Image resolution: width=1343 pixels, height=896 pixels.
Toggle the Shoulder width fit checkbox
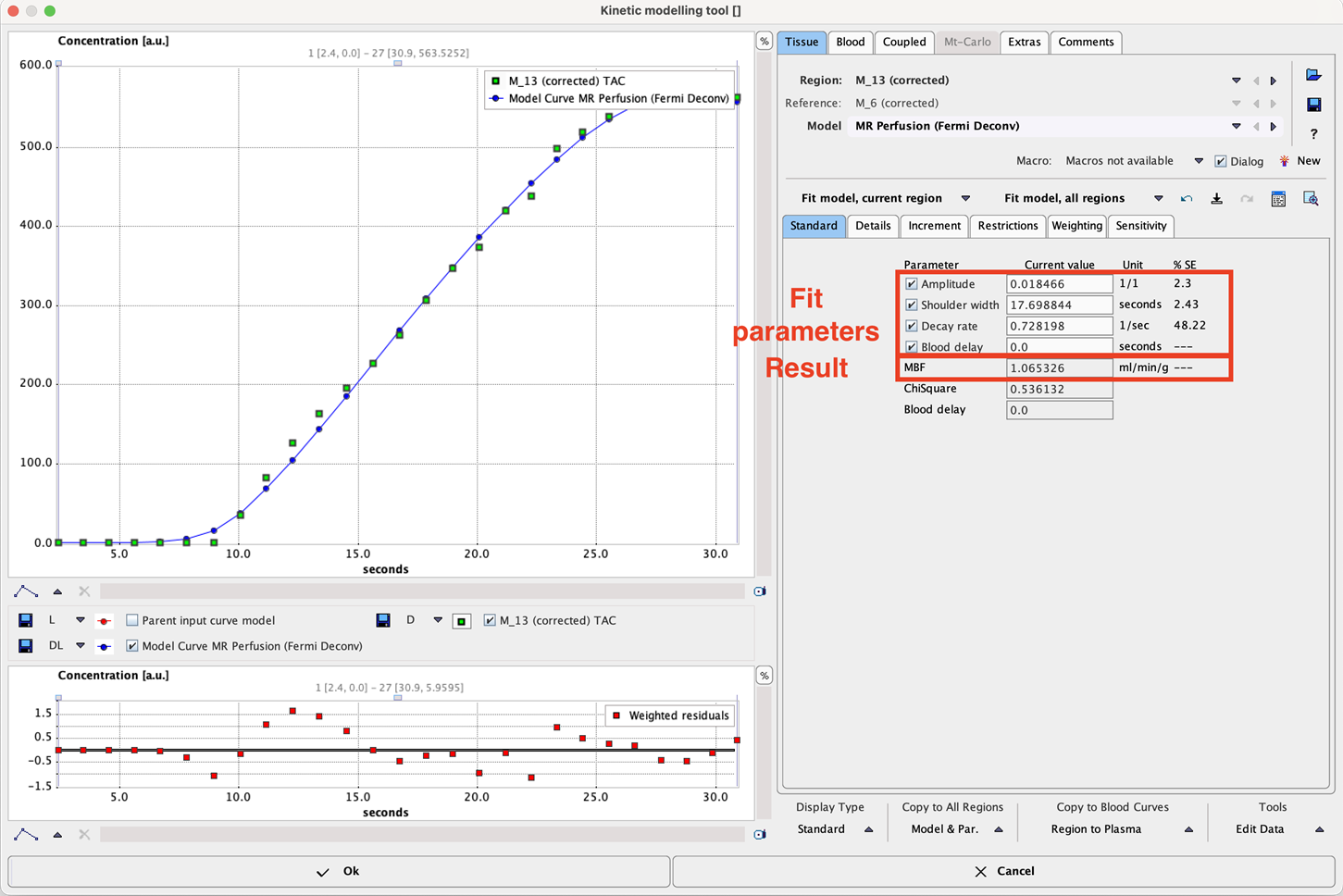[912, 305]
